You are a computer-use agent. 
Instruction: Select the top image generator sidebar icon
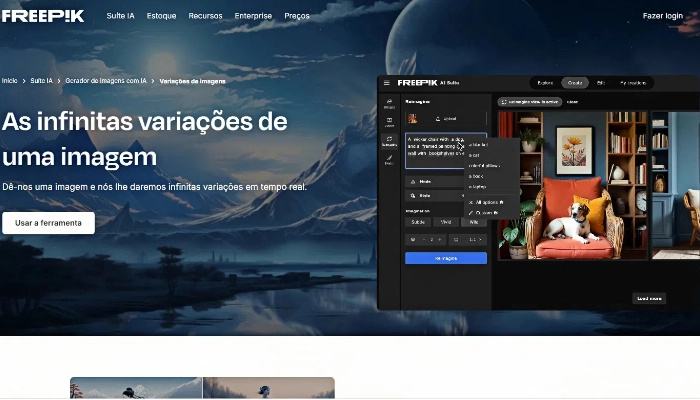[x=389, y=104]
